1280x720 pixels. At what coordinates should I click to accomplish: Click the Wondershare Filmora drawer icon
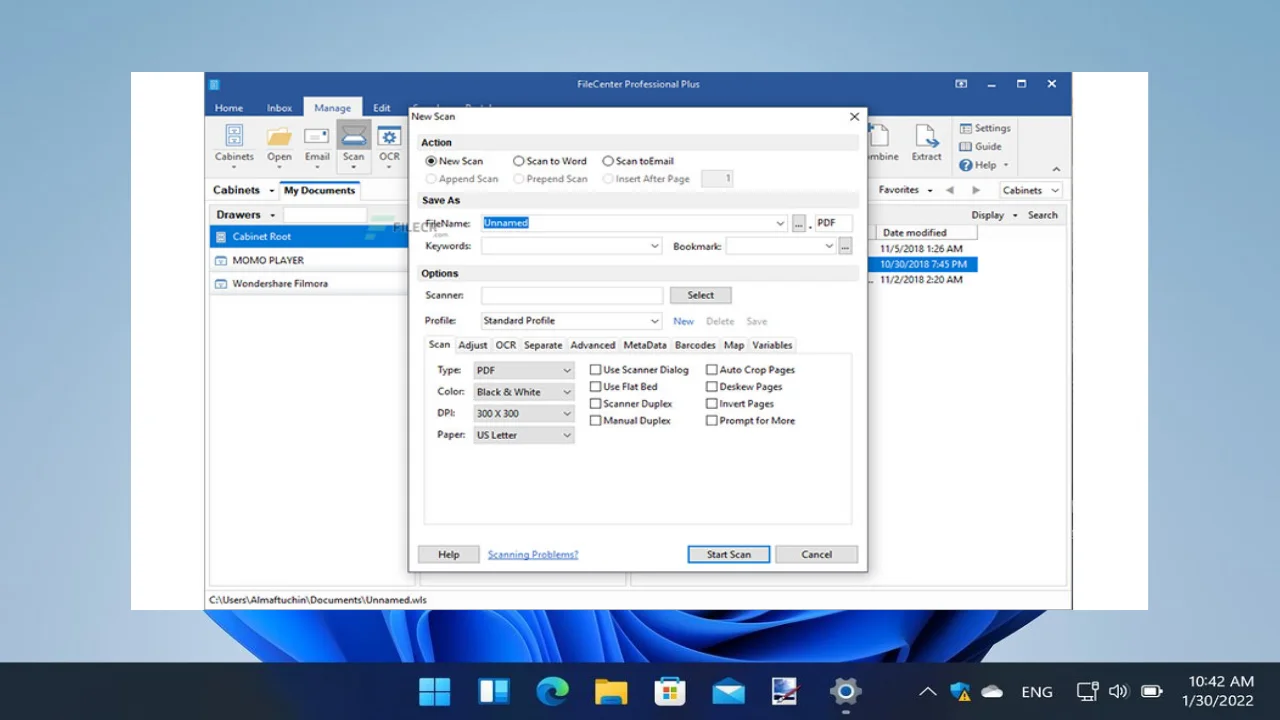(x=220, y=283)
